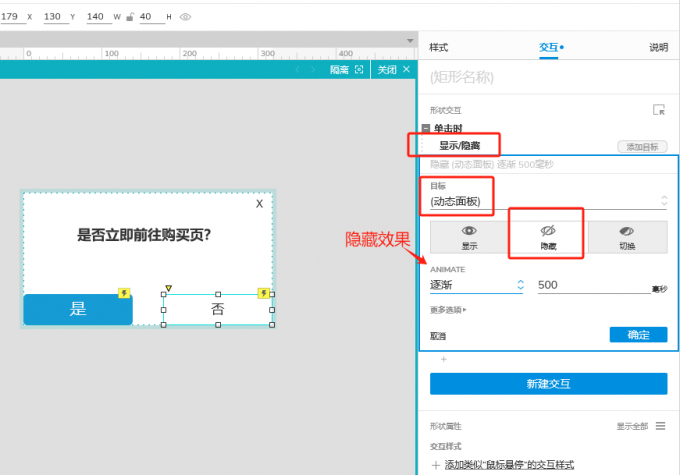
Task: Open the interaction editor popout icon
Action: pyautogui.click(x=659, y=110)
